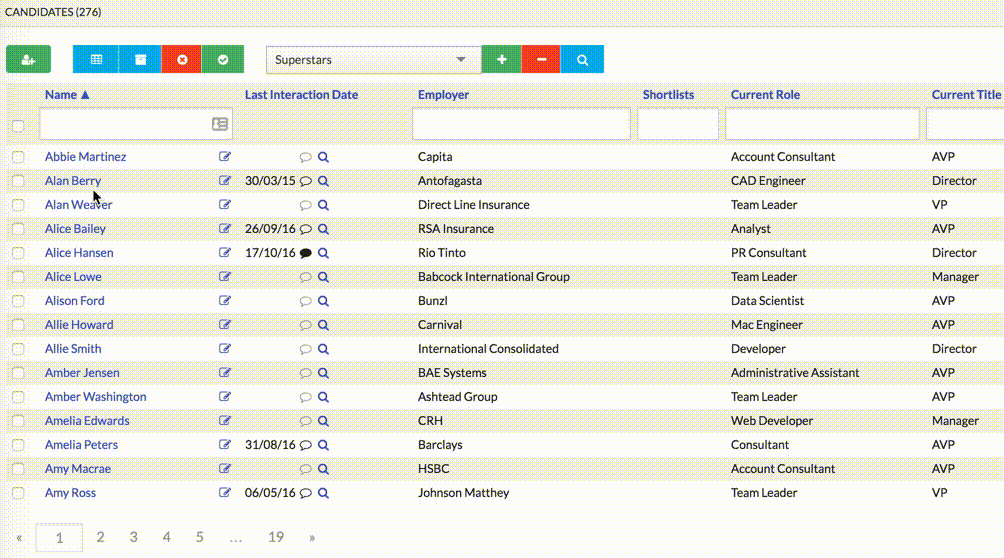Image resolution: width=1004 pixels, height=558 pixels.
Task: Click the blue search button beside Superstars
Action: [x=582, y=60]
